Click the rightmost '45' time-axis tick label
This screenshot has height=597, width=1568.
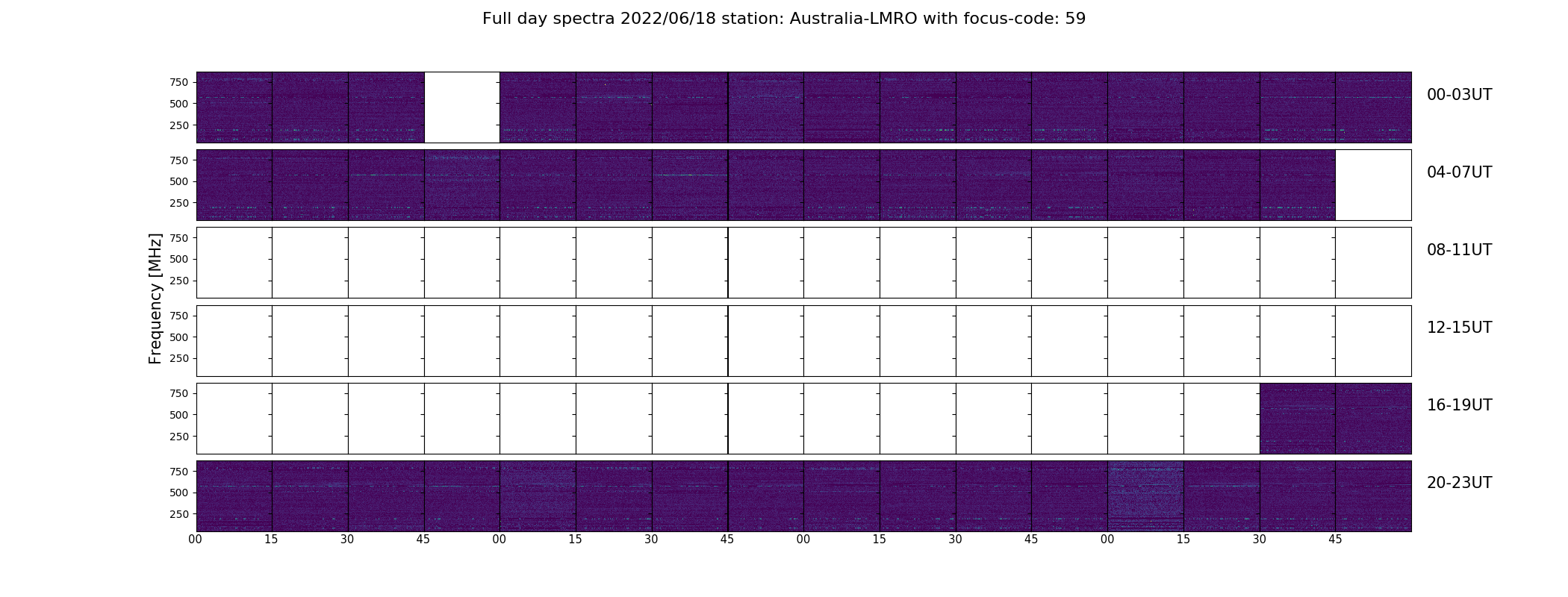(1335, 540)
